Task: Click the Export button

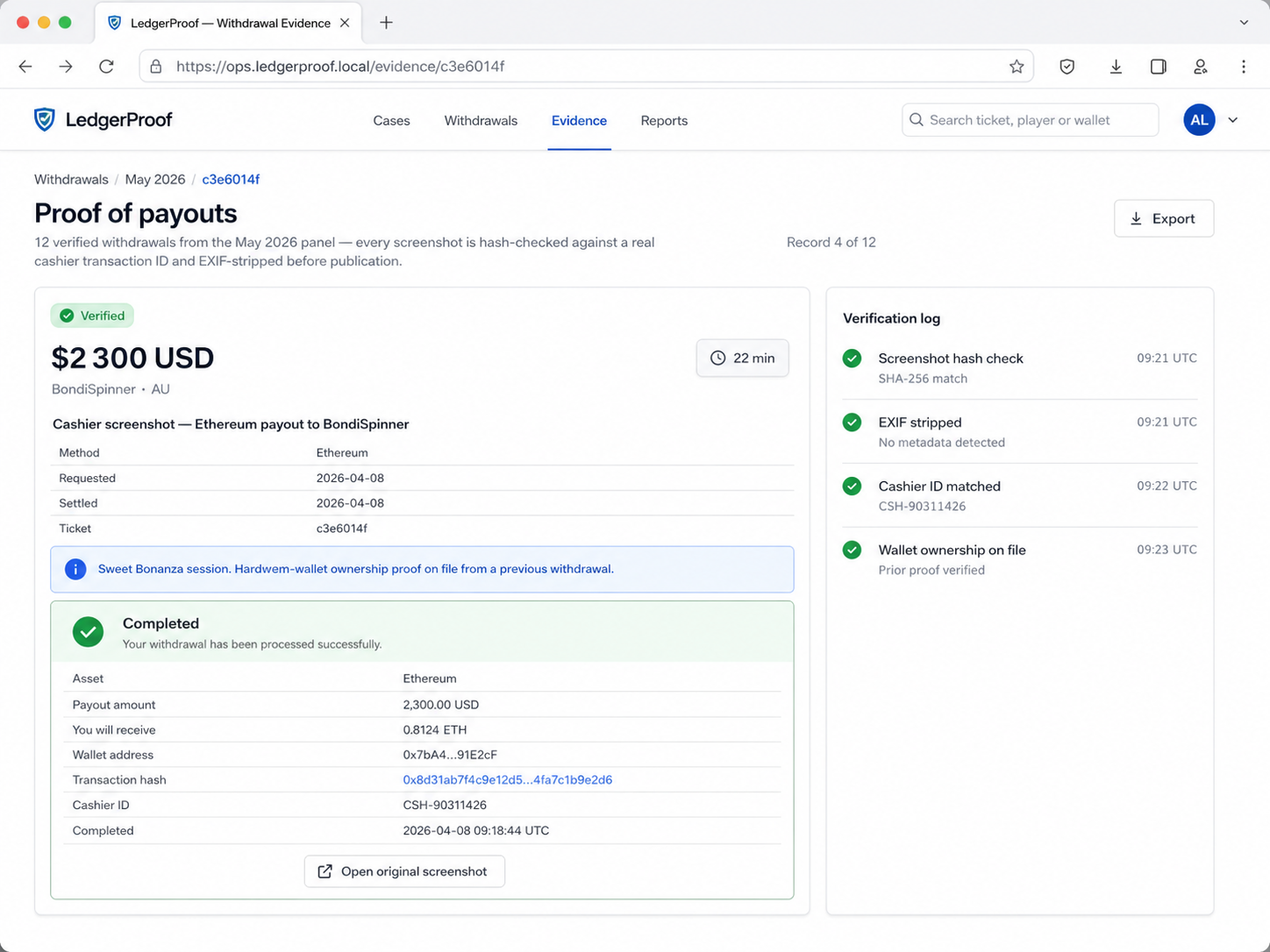Action: click(1164, 218)
